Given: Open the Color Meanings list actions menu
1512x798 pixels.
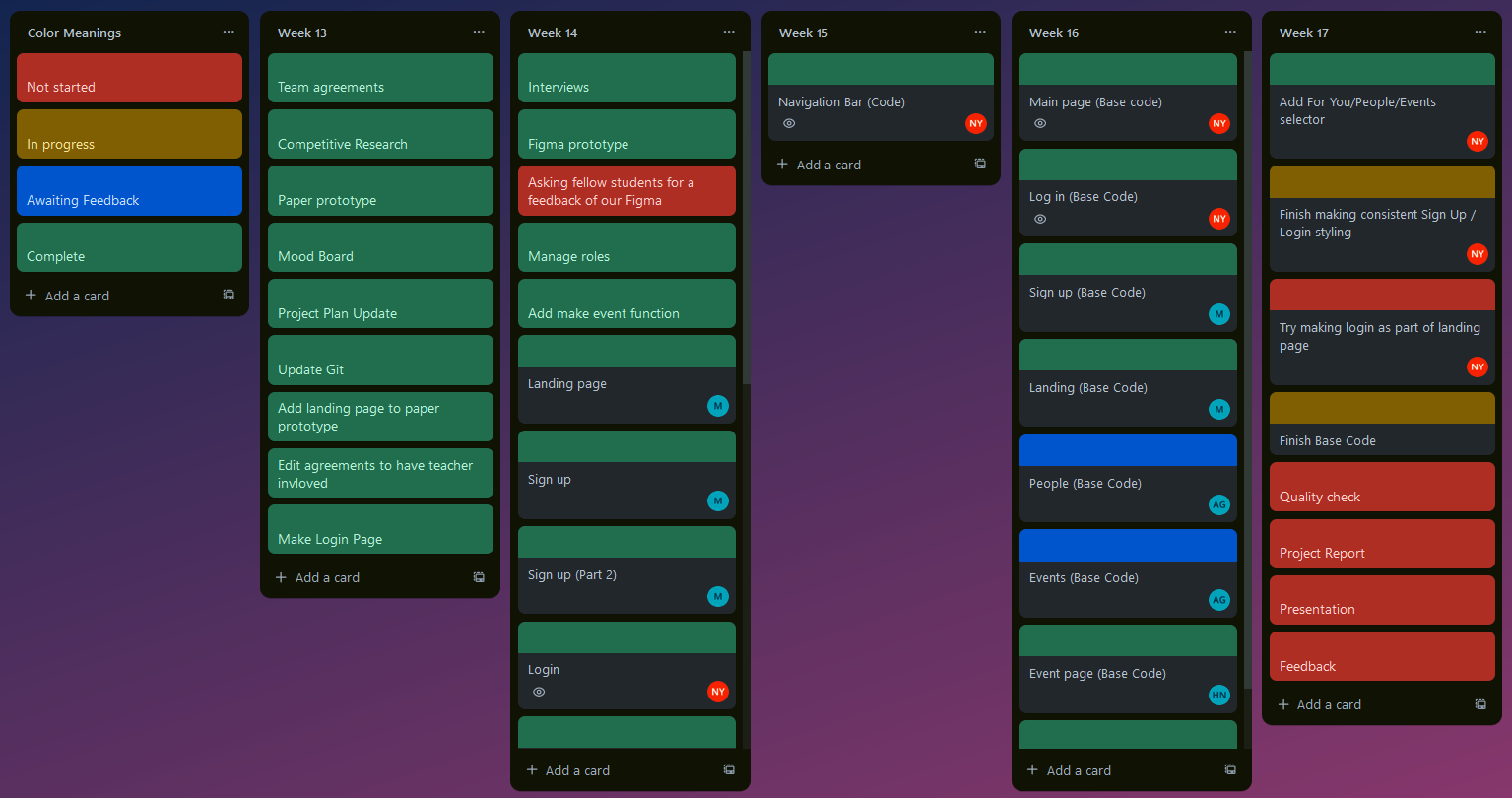Looking at the screenshot, I should pyautogui.click(x=229, y=31).
